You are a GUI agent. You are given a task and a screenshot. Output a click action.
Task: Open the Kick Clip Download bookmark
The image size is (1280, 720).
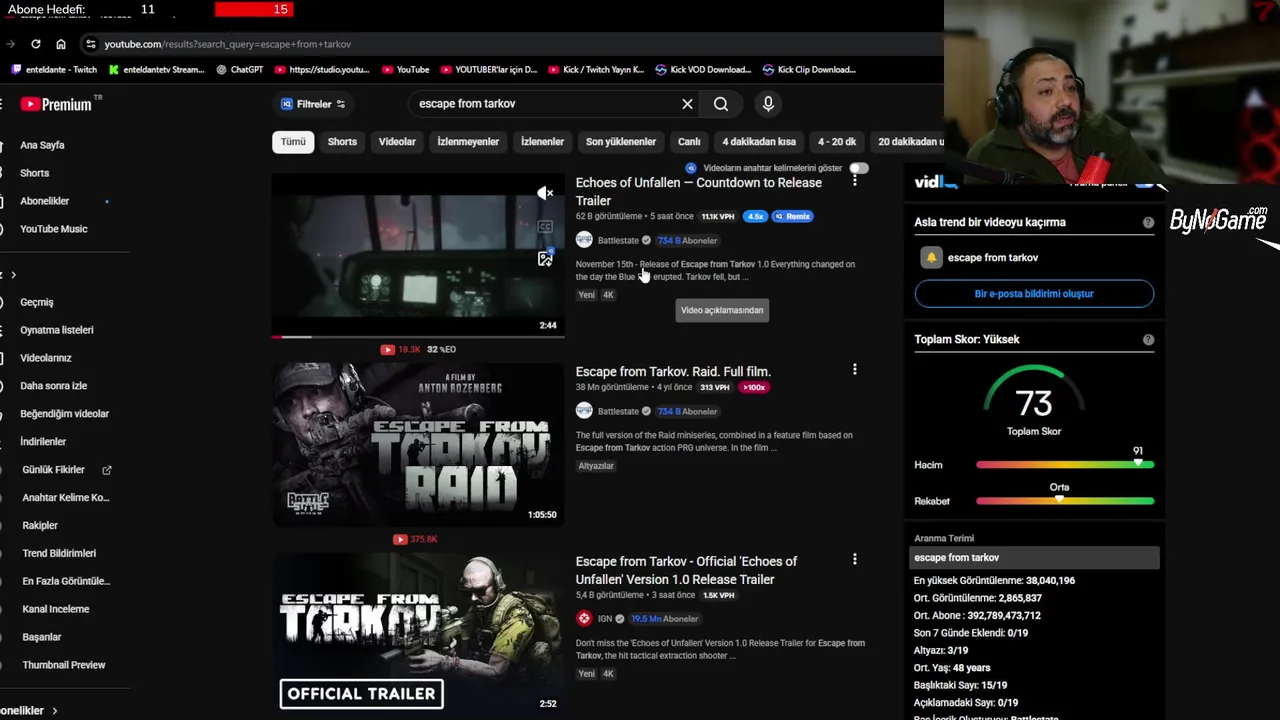(x=809, y=70)
